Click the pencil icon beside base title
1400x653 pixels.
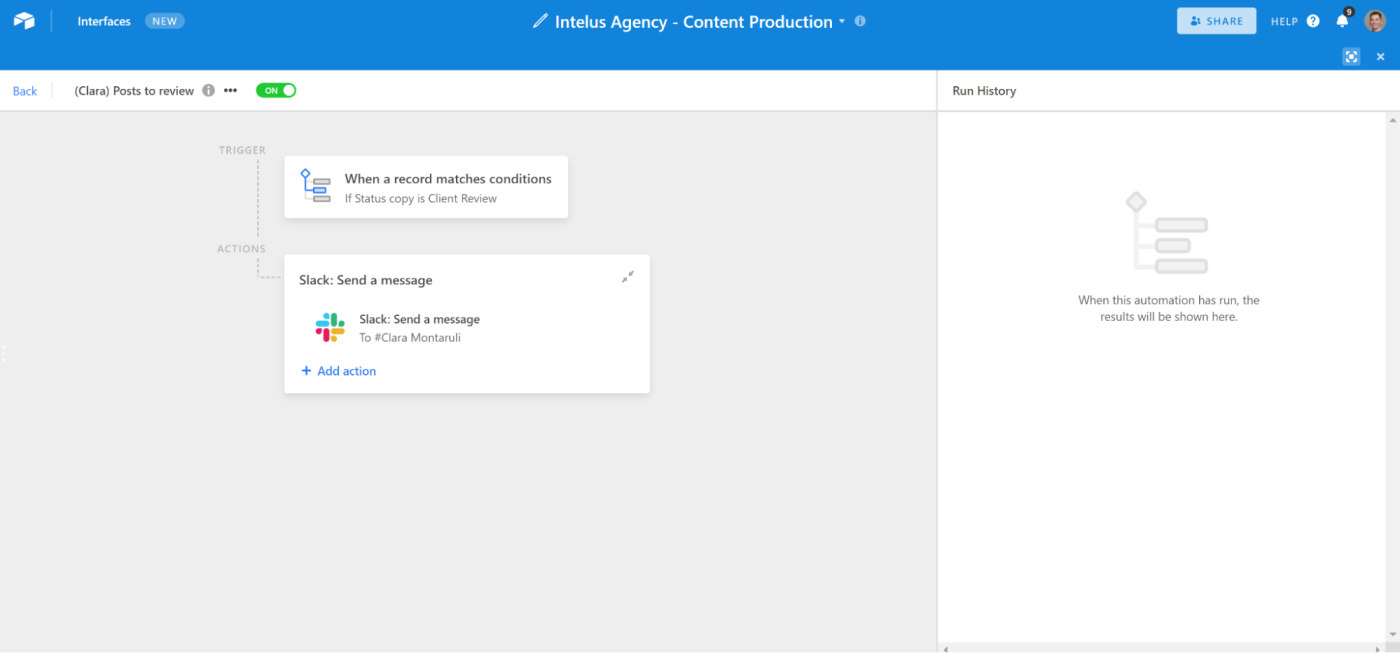click(x=541, y=21)
